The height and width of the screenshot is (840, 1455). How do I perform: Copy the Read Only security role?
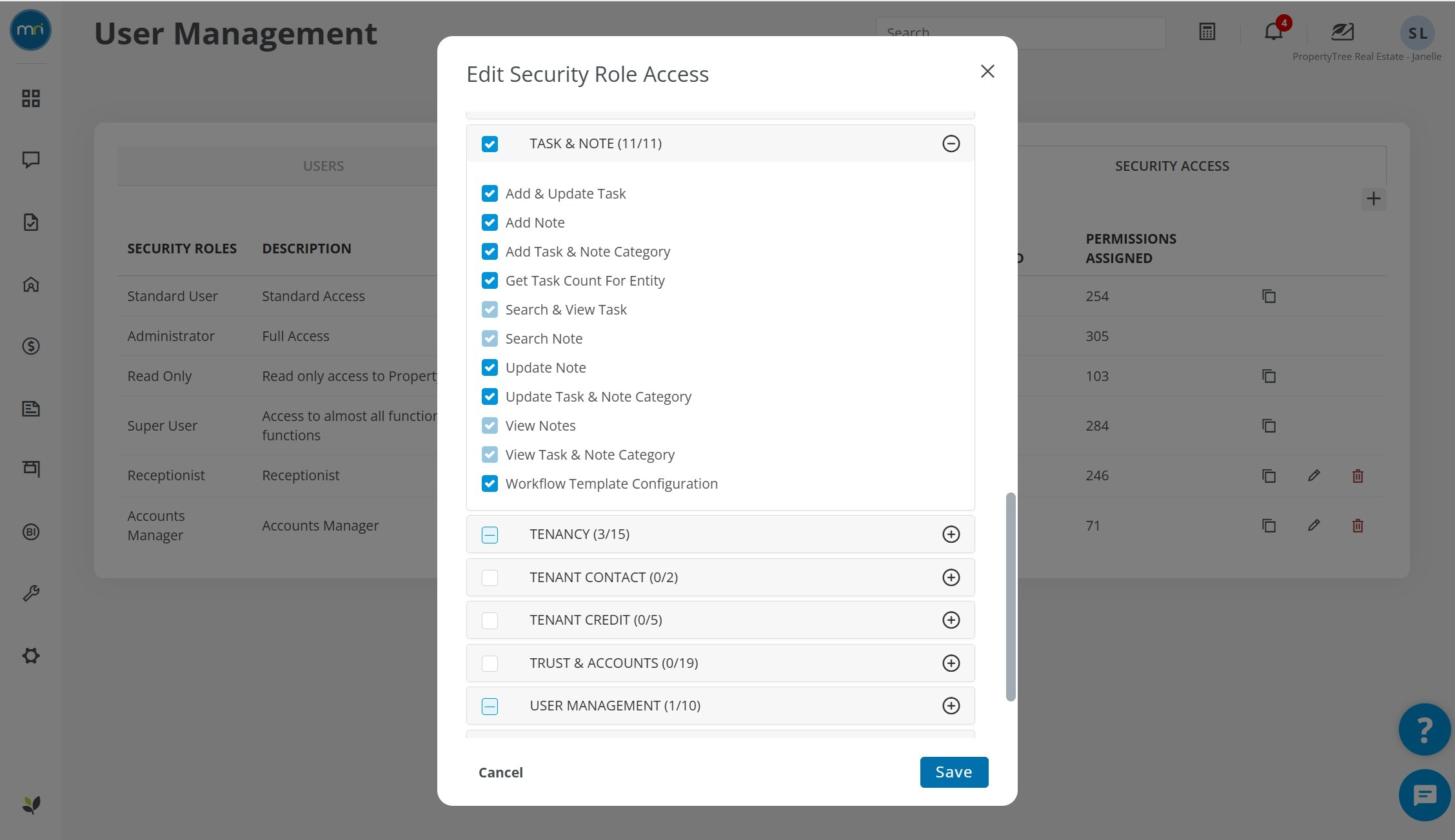pos(1269,376)
